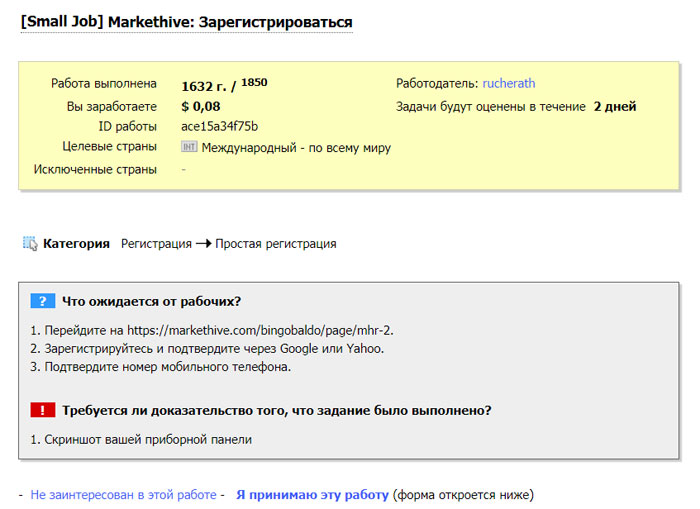This screenshot has height=509, width=700.
Task: Click the earnings value $ 0,08
Action: 200,106
